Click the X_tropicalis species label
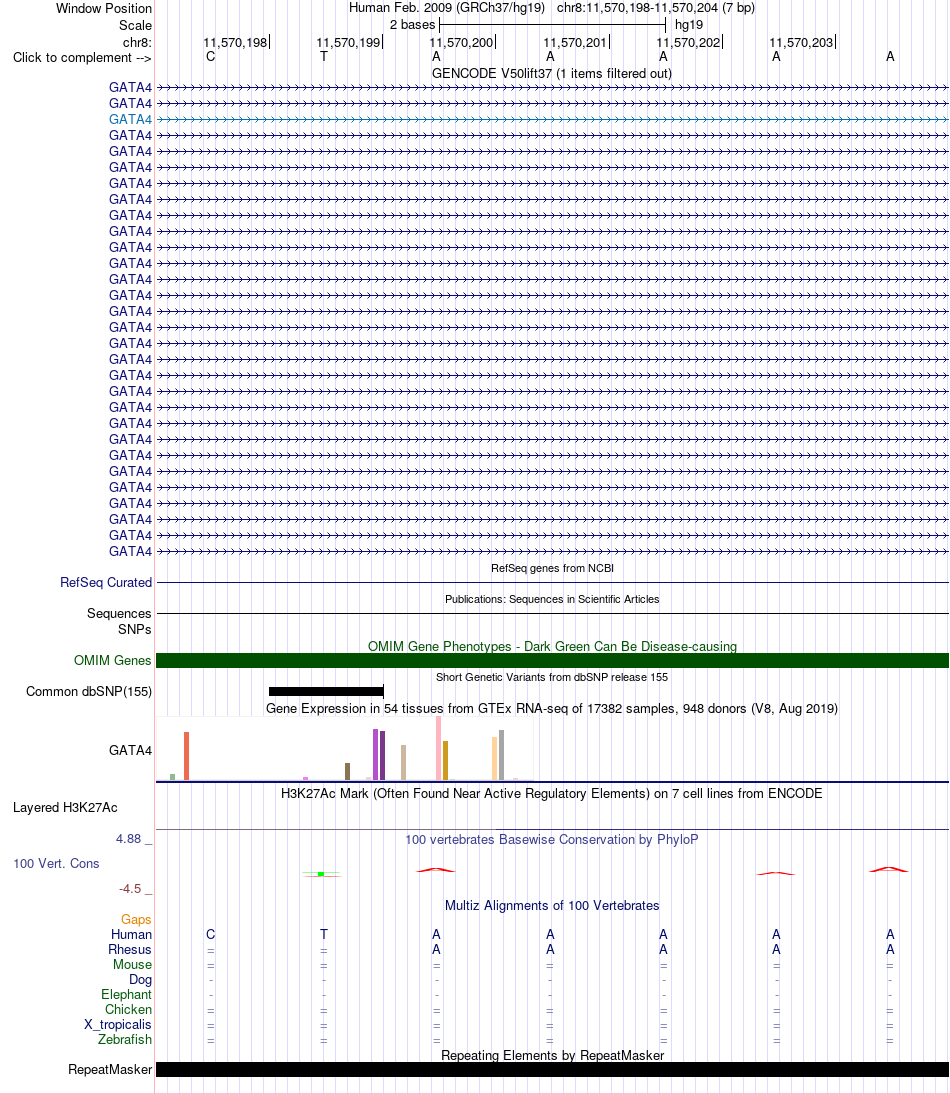Image resolution: width=950 pixels, height=1093 pixels. [118, 1024]
